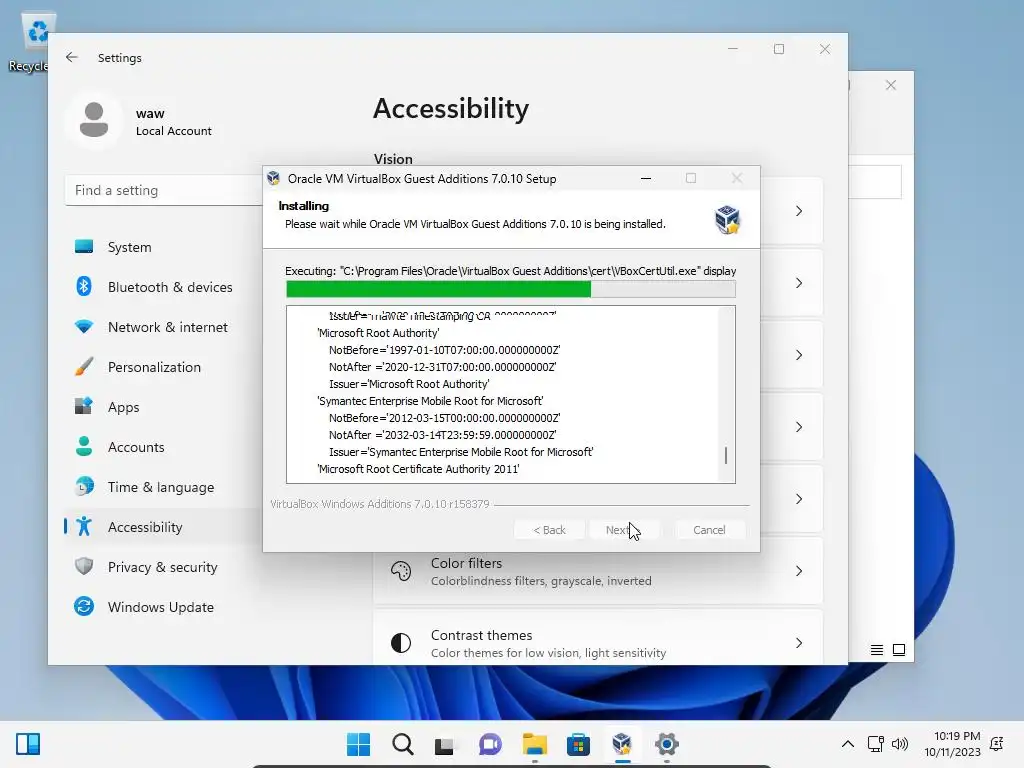Click the Find a setting search box
Screen dimensions: 1024x768
[163, 190]
